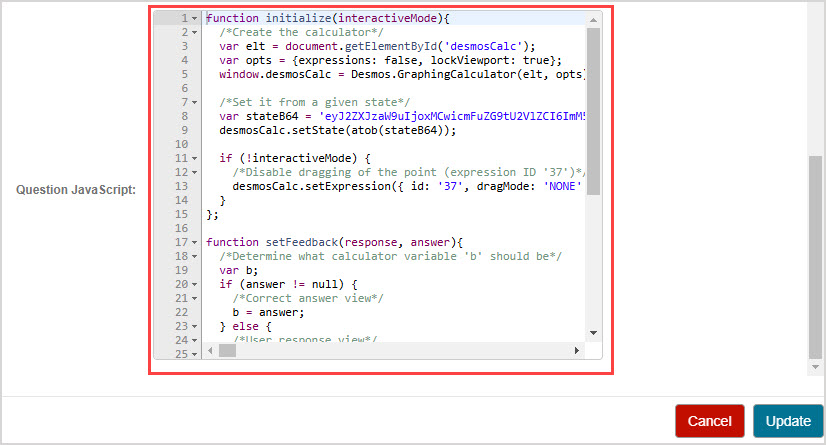Click the editor's horizontal scroll right arrow
The height and width of the screenshot is (445, 826).
(x=576, y=351)
